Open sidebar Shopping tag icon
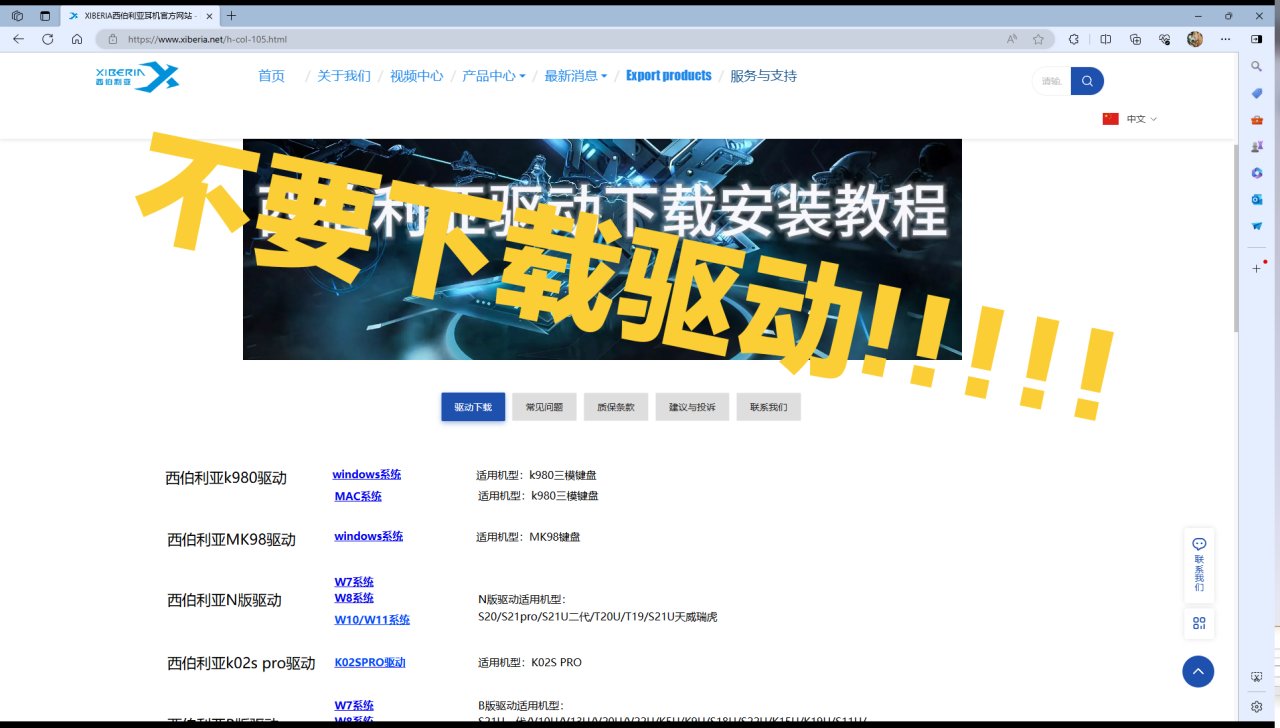The height and width of the screenshot is (728, 1280). tap(1257, 93)
